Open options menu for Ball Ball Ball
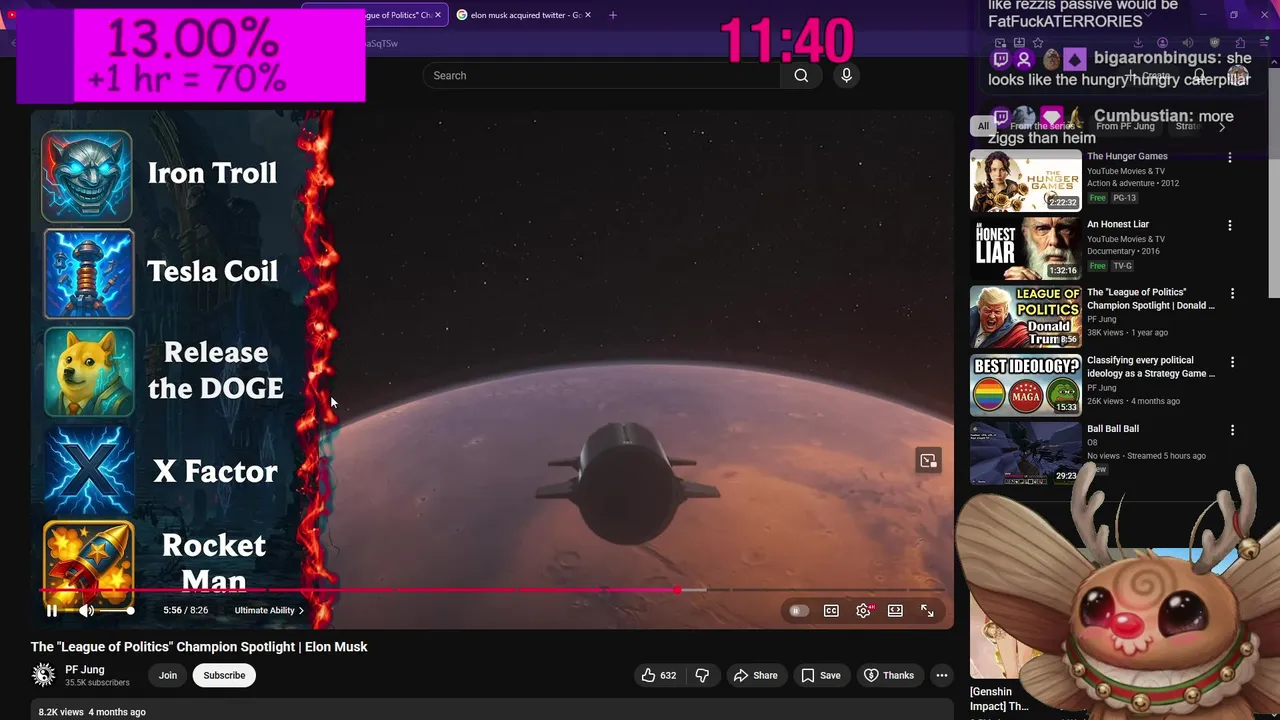Image resolution: width=1280 pixels, height=720 pixels. click(x=1232, y=430)
